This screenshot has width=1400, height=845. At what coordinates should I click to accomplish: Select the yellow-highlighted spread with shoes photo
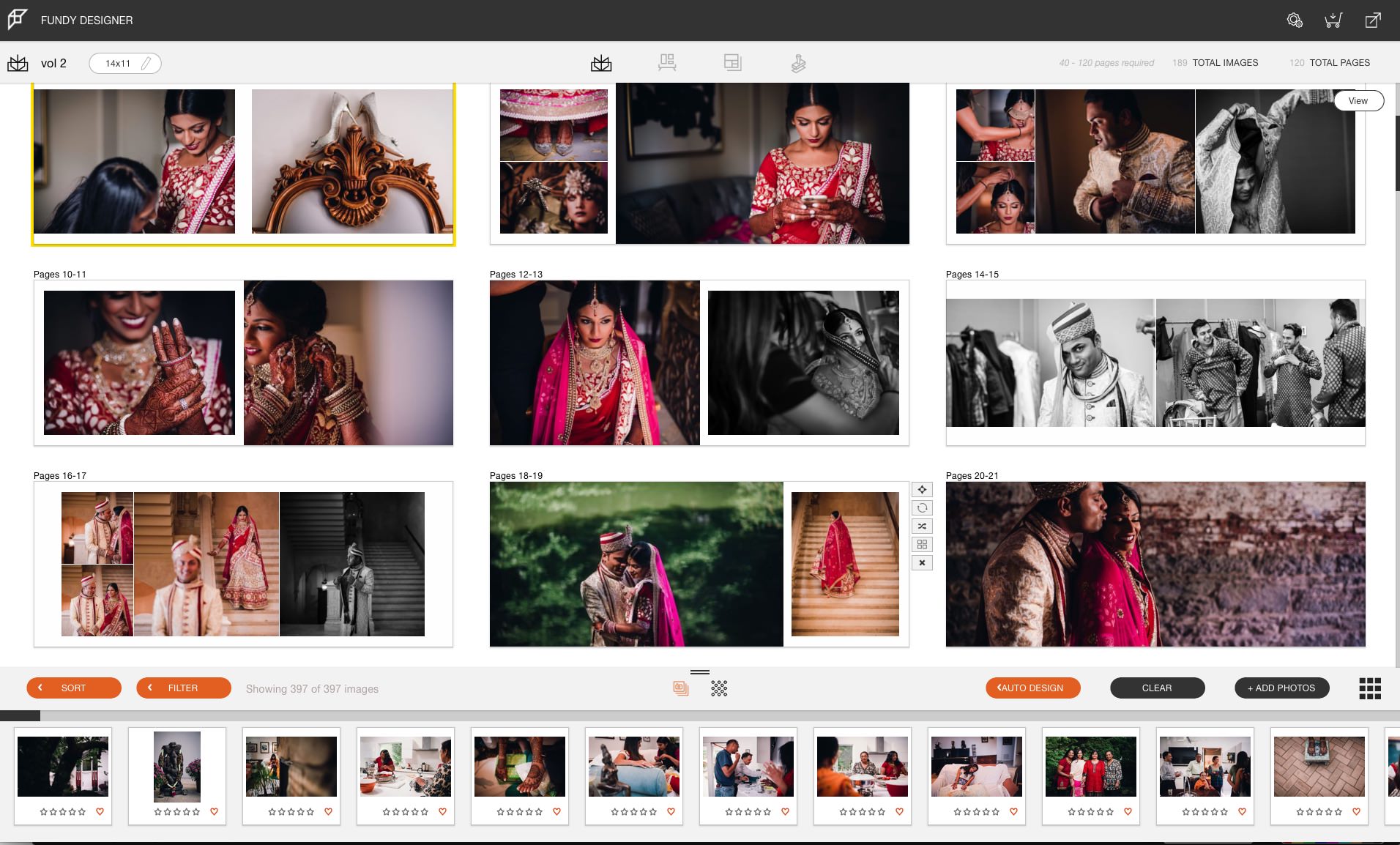(243, 164)
